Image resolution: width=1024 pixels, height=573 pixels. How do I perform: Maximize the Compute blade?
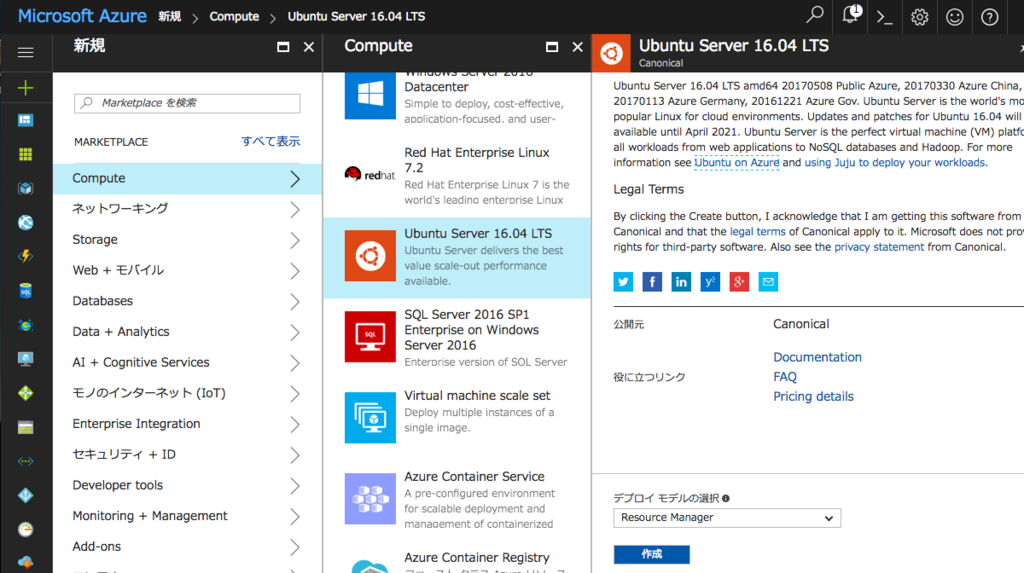[552, 47]
